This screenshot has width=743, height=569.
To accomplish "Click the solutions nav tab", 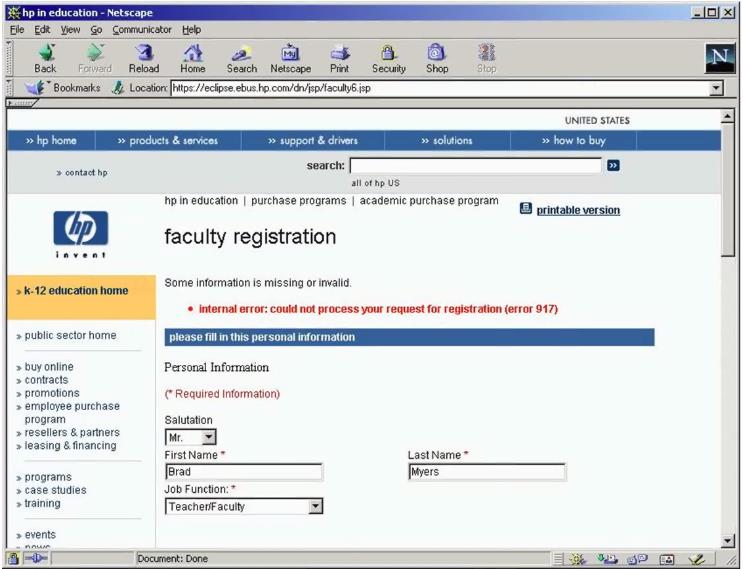I will [x=447, y=140].
